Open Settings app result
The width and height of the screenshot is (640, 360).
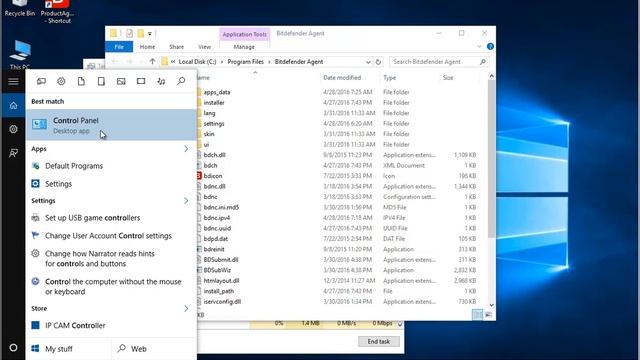(x=111, y=184)
